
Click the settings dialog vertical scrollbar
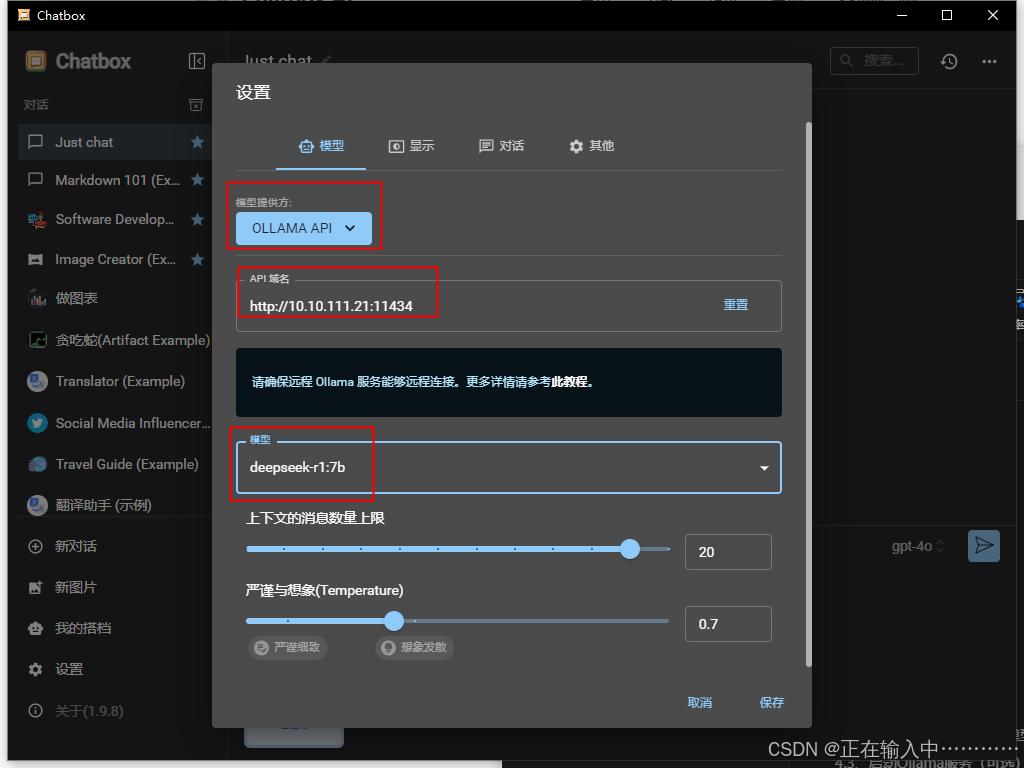[808, 394]
